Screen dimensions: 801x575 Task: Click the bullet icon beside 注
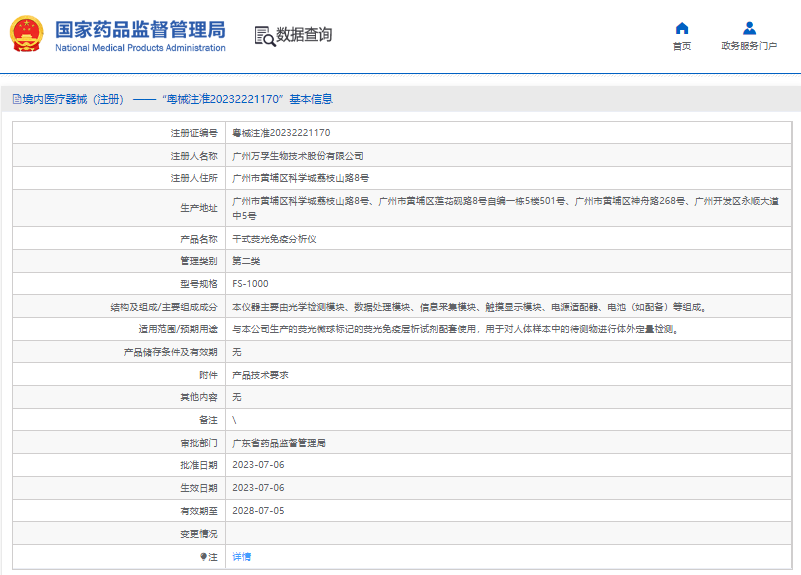[x=203, y=557]
